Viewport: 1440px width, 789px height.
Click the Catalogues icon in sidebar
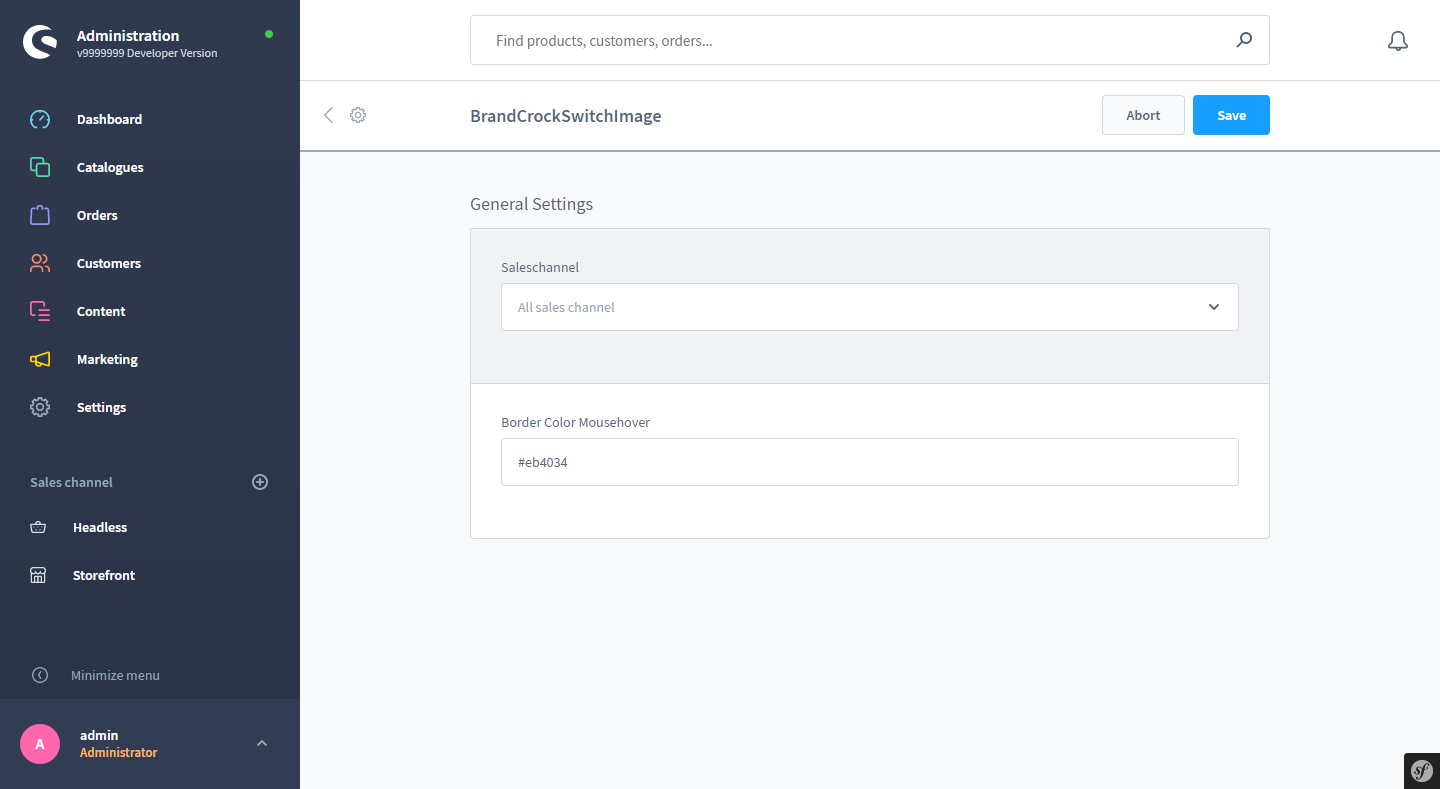coord(40,167)
